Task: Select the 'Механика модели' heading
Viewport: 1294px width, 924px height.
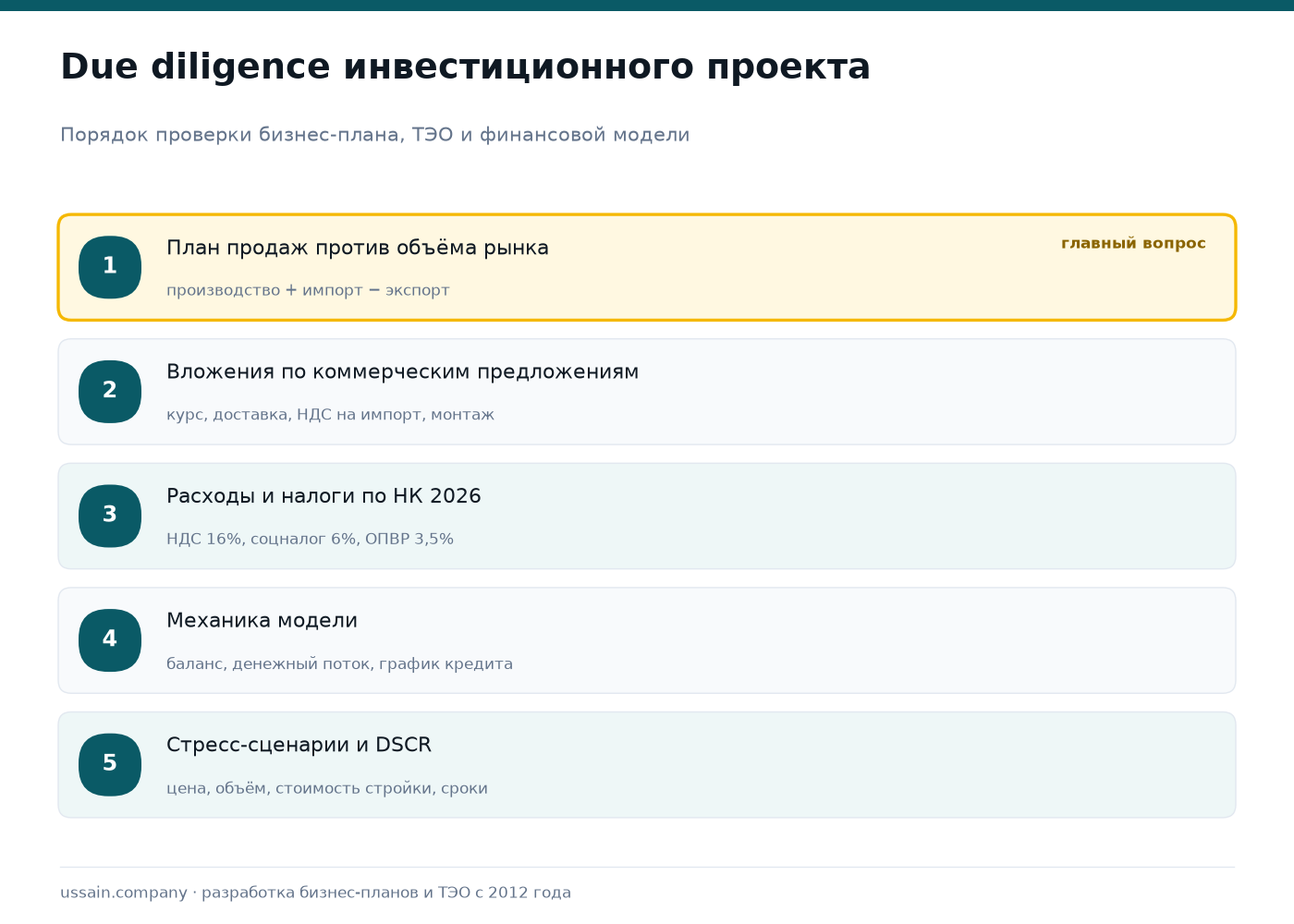Action: [x=262, y=621]
